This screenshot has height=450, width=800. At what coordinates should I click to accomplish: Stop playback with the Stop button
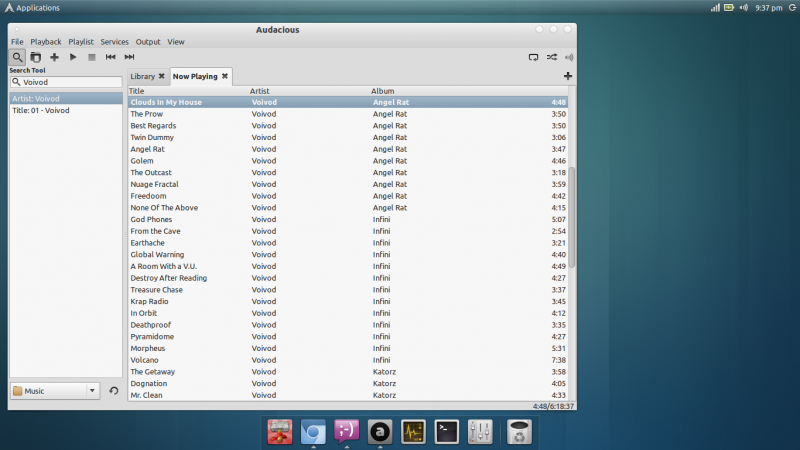[92, 57]
